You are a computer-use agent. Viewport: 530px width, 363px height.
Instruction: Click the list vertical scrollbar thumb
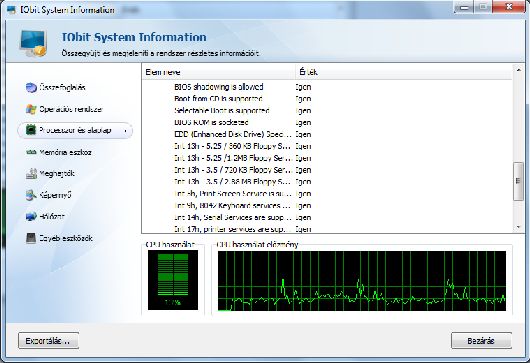click(x=519, y=182)
